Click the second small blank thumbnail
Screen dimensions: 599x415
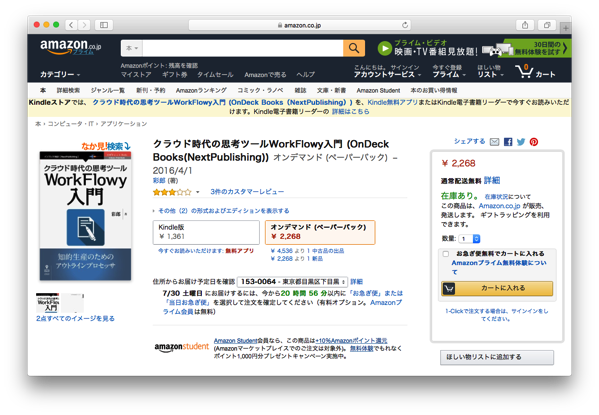coord(73,303)
